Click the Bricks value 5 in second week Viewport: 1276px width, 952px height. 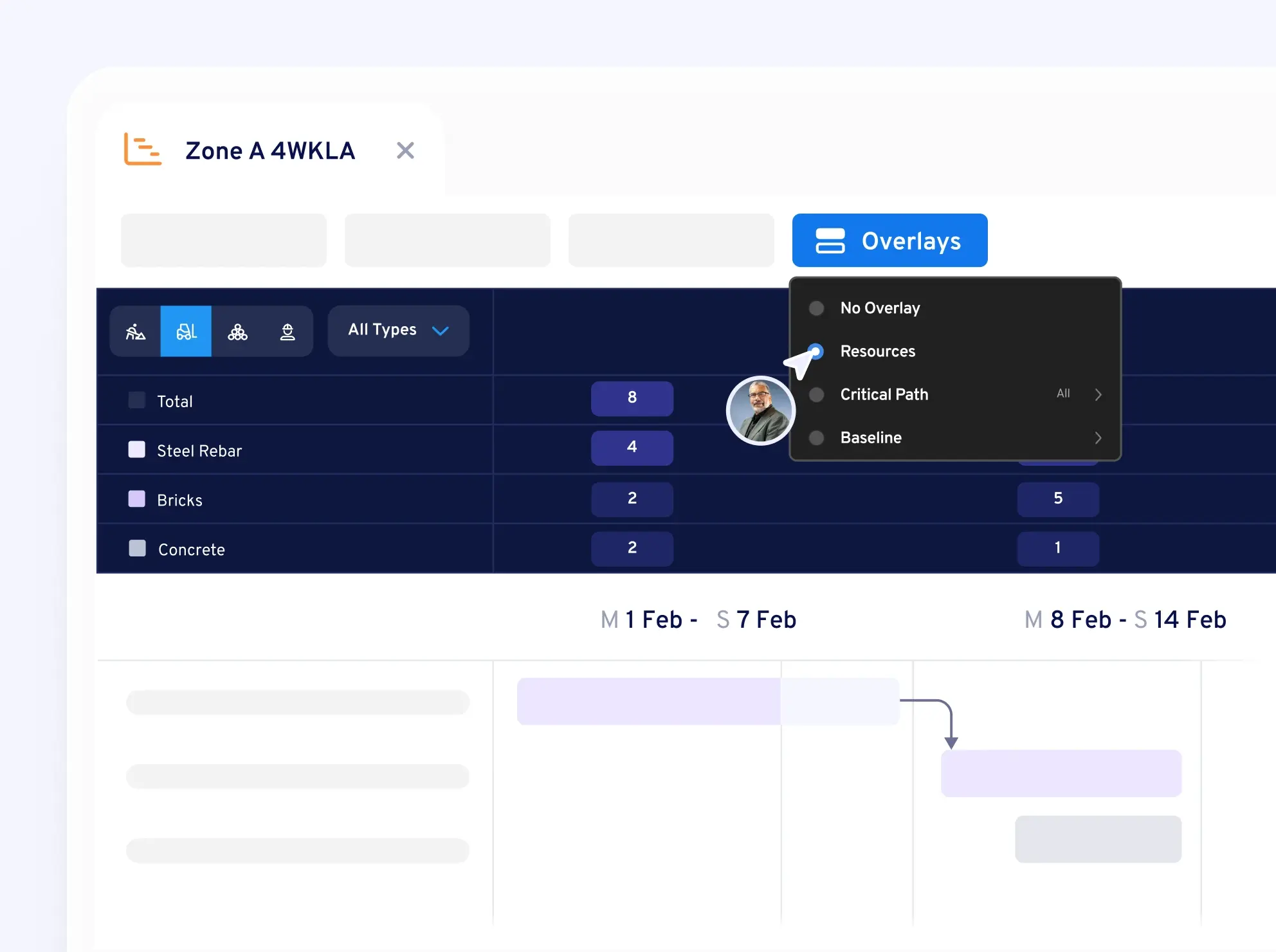point(1058,499)
